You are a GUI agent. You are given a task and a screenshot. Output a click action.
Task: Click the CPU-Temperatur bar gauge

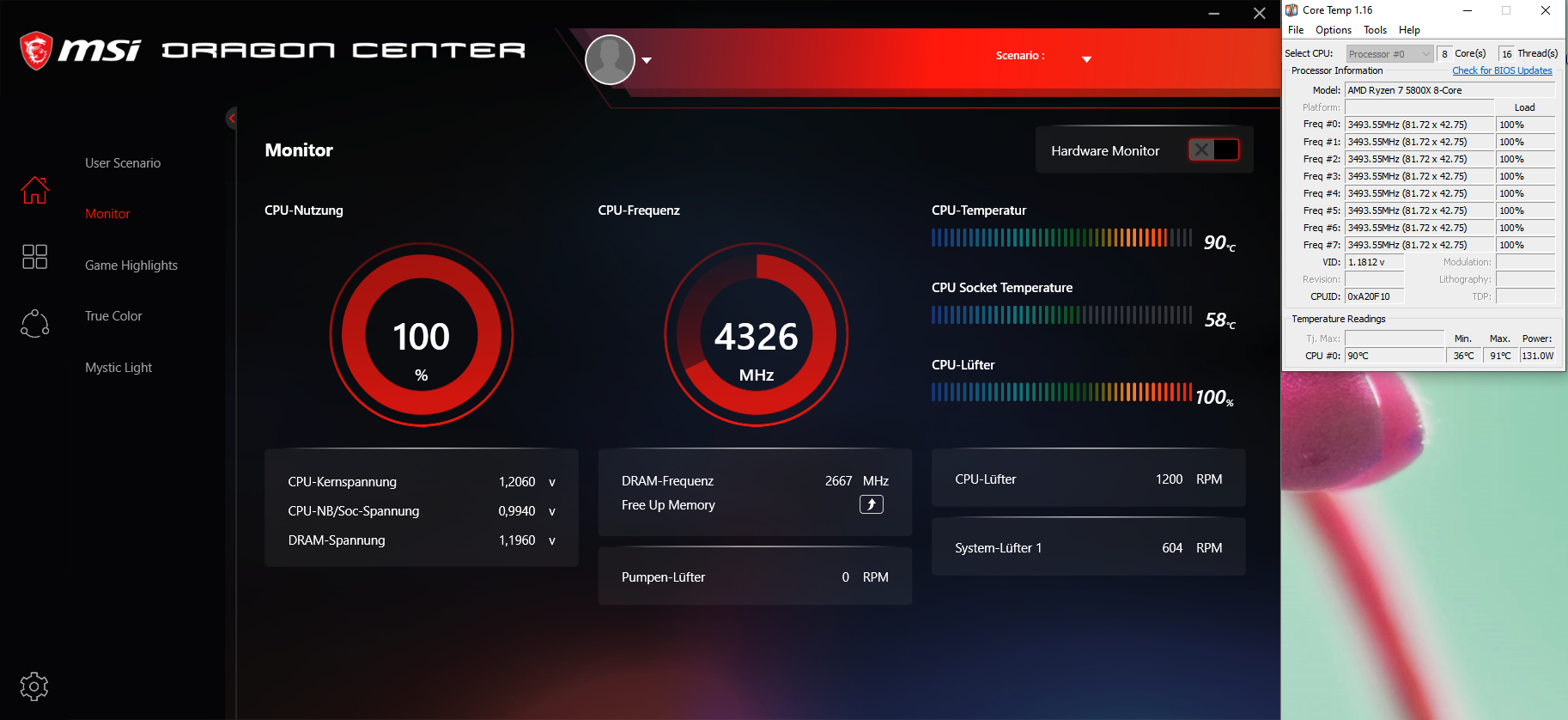(x=1062, y=238)
